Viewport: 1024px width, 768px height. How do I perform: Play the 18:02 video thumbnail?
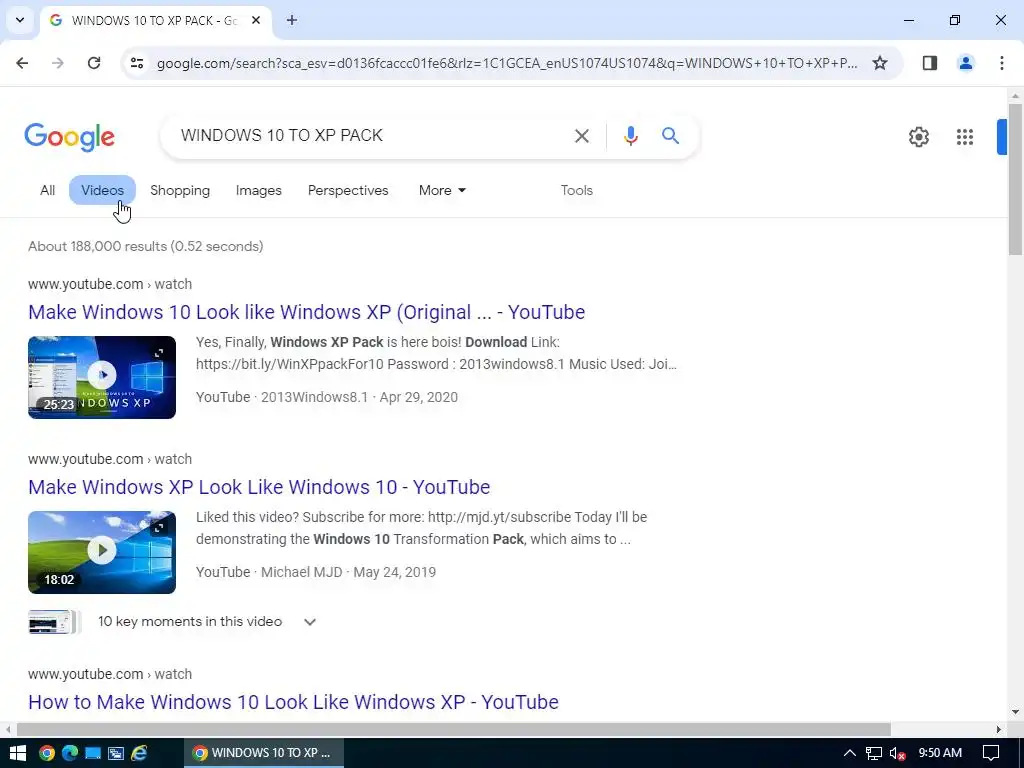[x=102, y=552]
